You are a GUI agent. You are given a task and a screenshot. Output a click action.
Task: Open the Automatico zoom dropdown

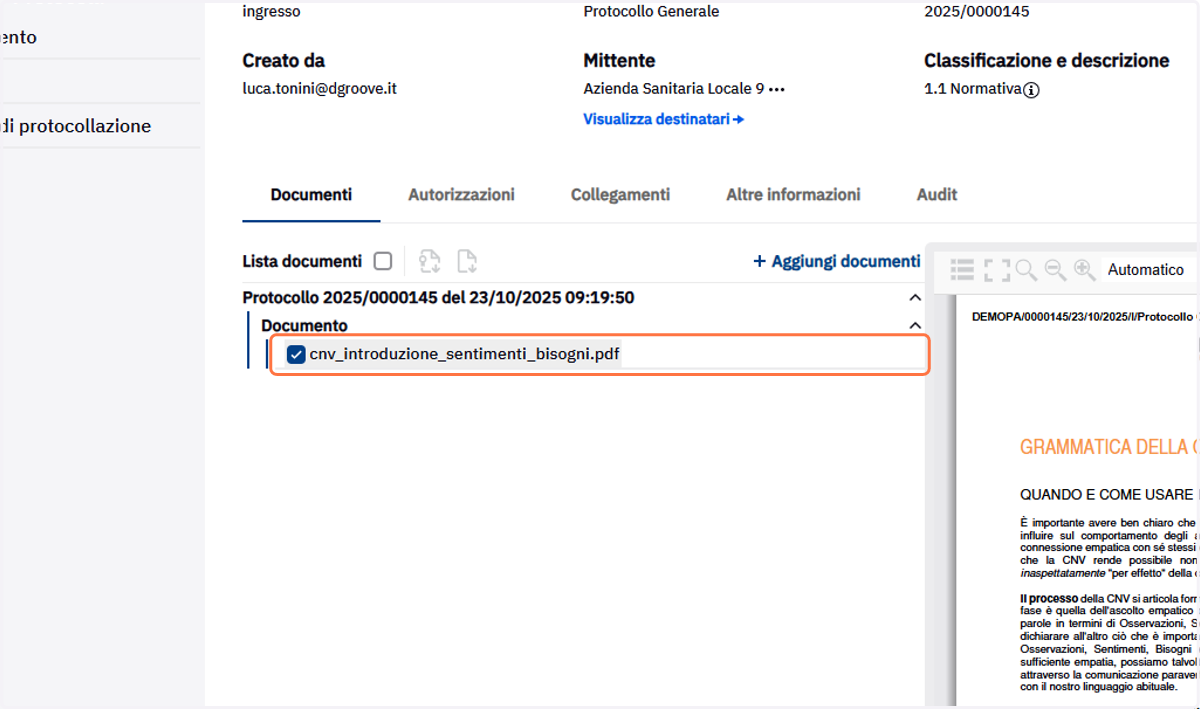point(1150,269)
